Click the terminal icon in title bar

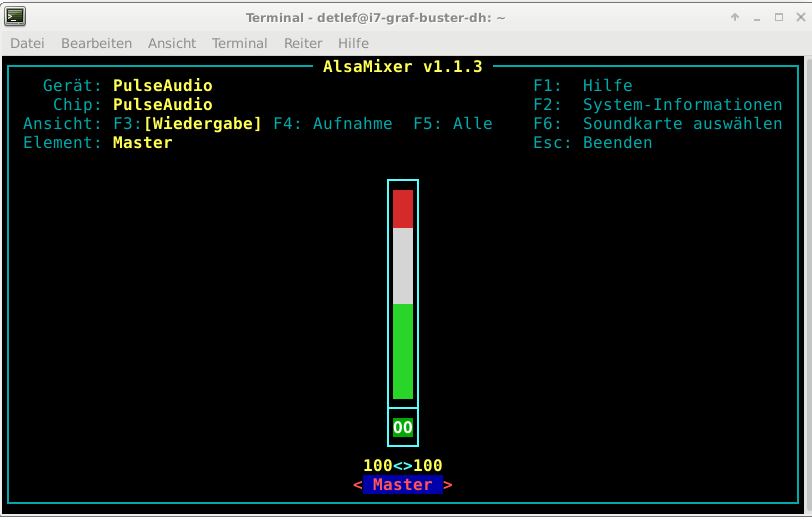pos(15,17)
